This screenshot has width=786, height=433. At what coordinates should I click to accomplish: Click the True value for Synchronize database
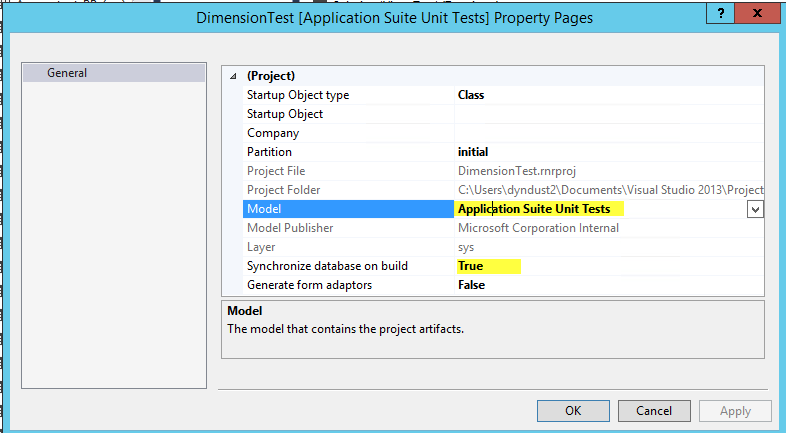(x=471, y=266)
